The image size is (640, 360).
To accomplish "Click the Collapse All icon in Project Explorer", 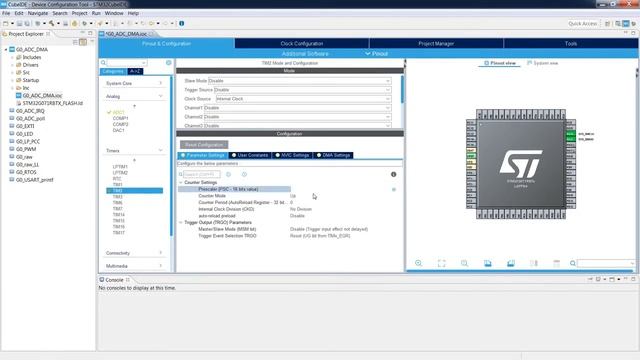I will pyautogui.click(x=75, y=42).
